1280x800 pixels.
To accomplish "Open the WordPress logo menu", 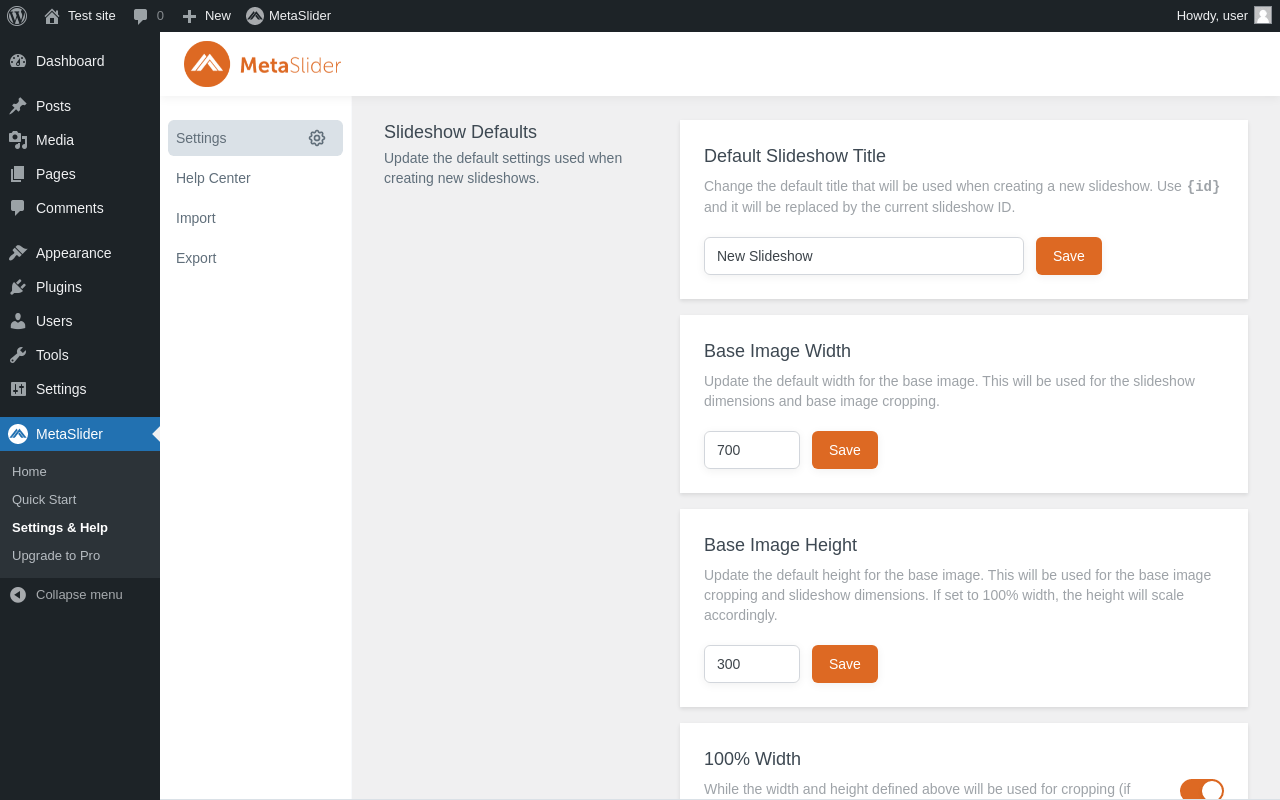I will [x=17, y=16].
